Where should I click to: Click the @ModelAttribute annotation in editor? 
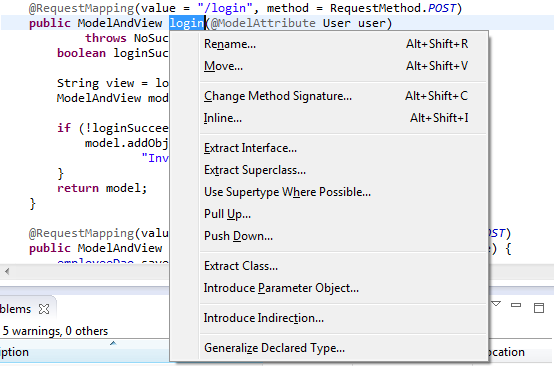point(263,23)
